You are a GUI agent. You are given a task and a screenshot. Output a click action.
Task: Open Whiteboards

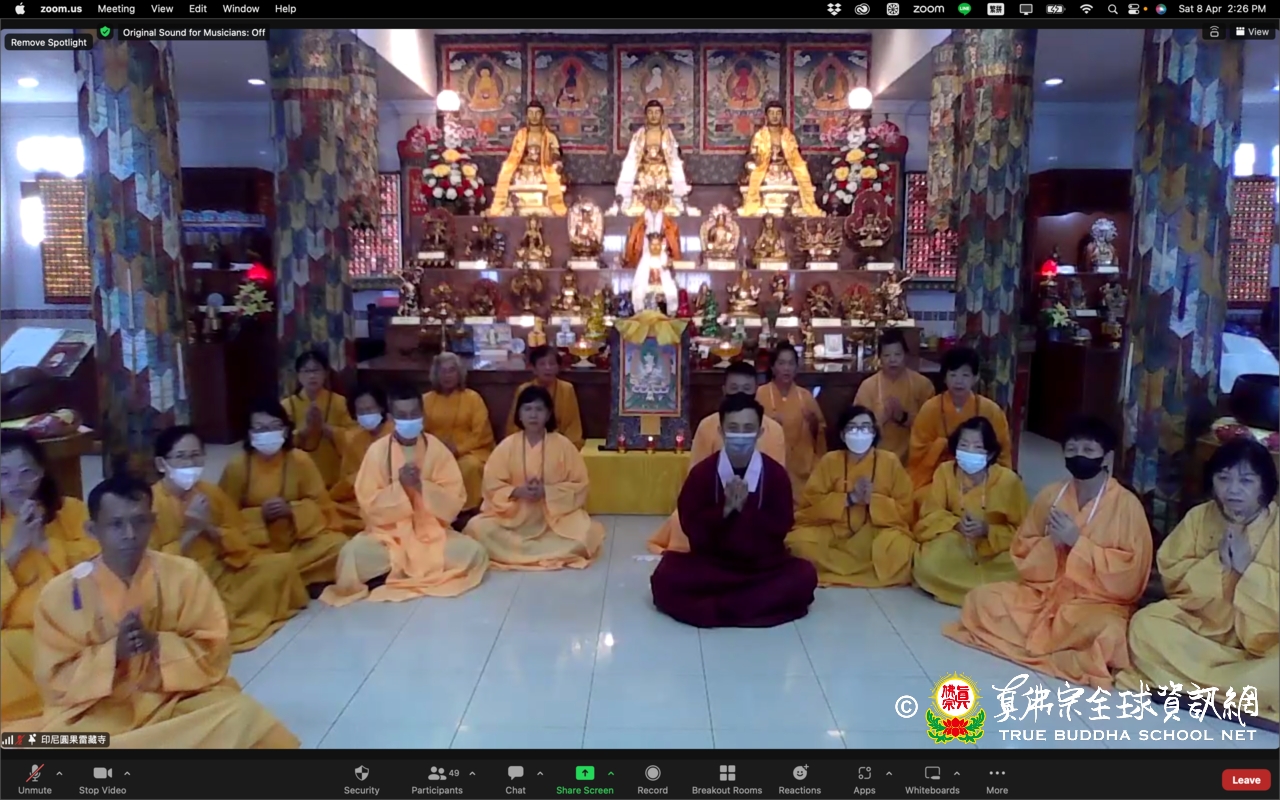click(x=932, y=774)
